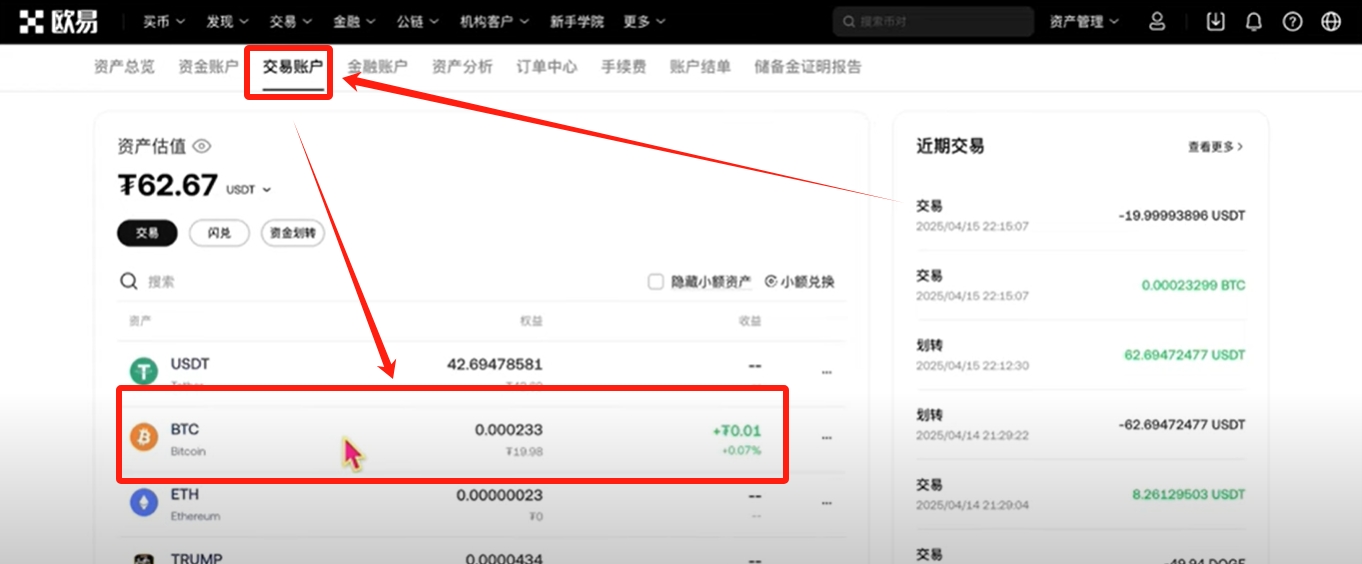
Task: Toggle asset valuation visibility eye
Action: (x=202, y=146)
